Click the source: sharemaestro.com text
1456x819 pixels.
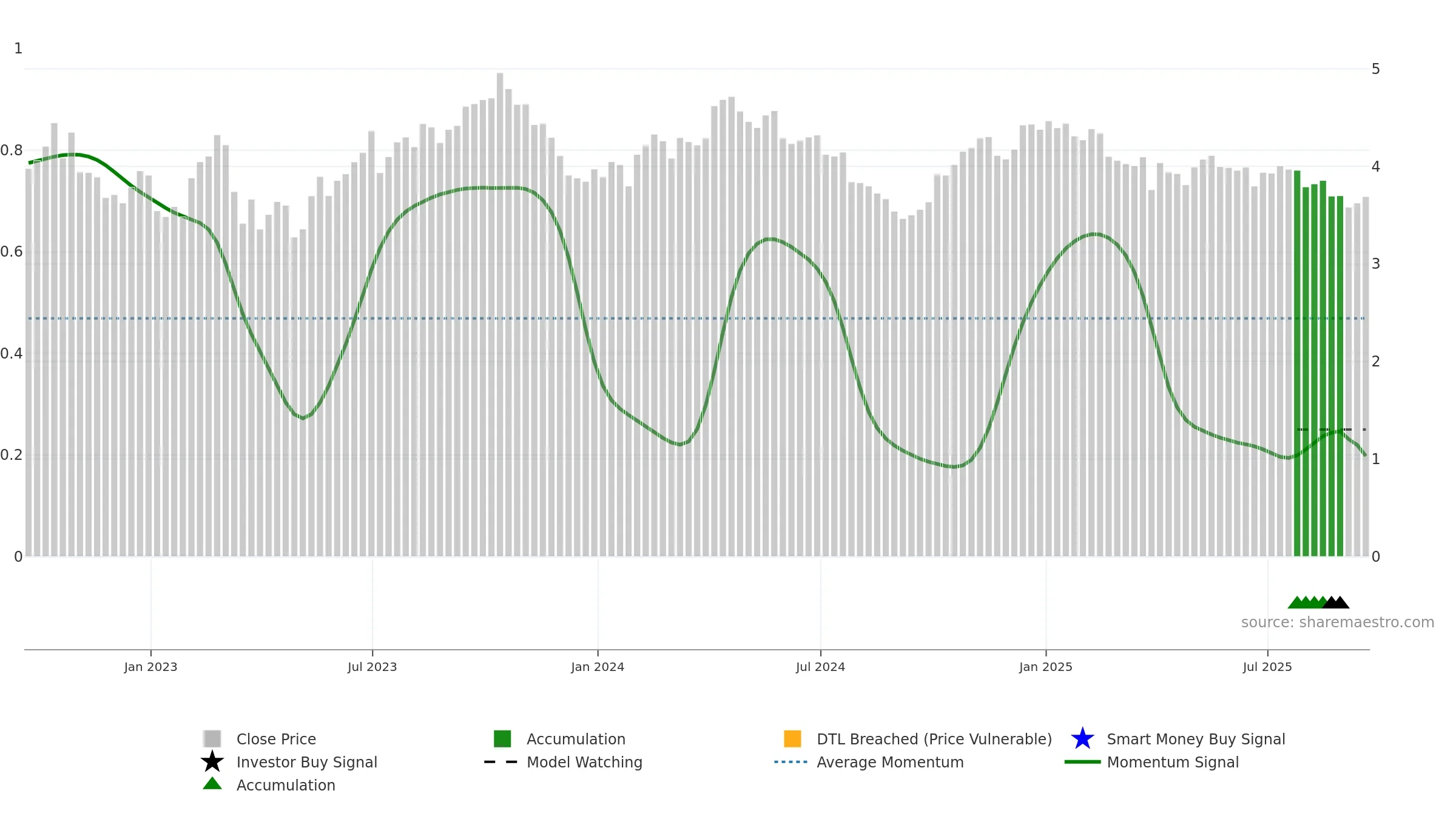coord(1338,622)
